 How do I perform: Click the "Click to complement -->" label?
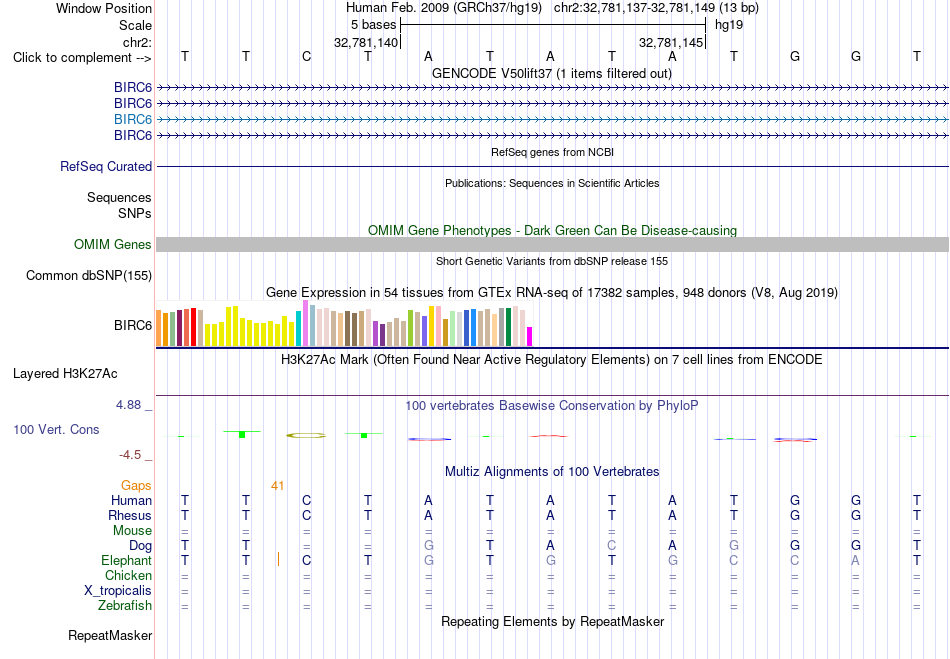tap(82, 58)
